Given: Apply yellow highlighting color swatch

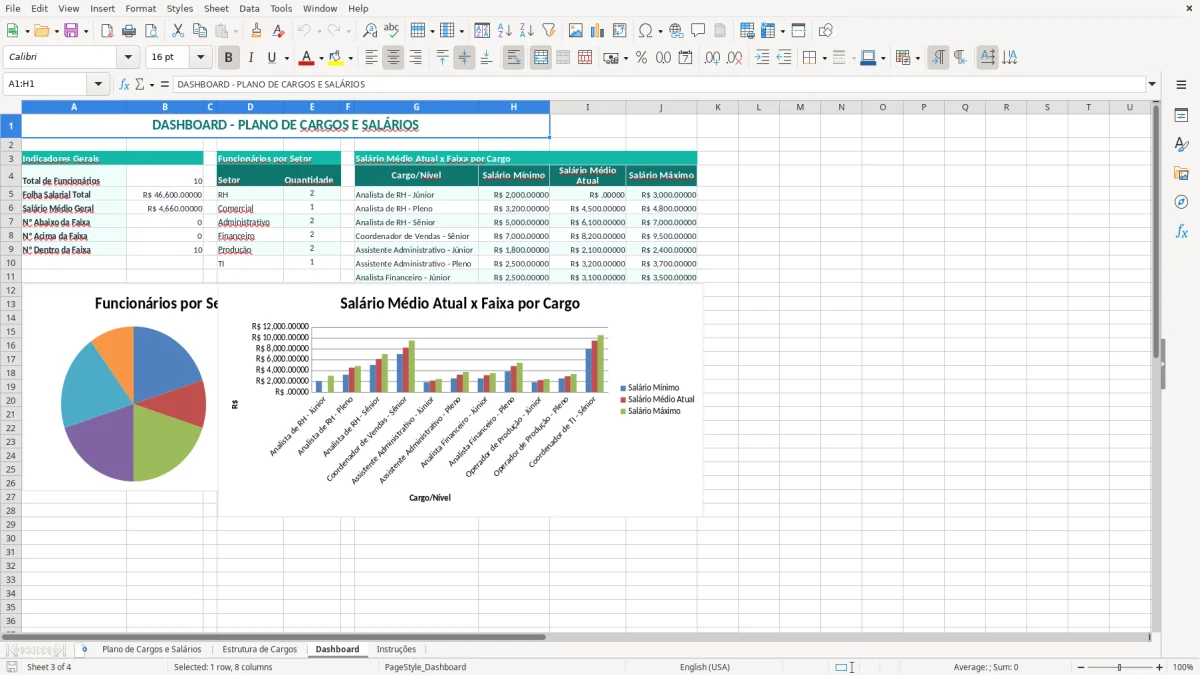Looking at the screenshot, I should (x=336, y=58).
